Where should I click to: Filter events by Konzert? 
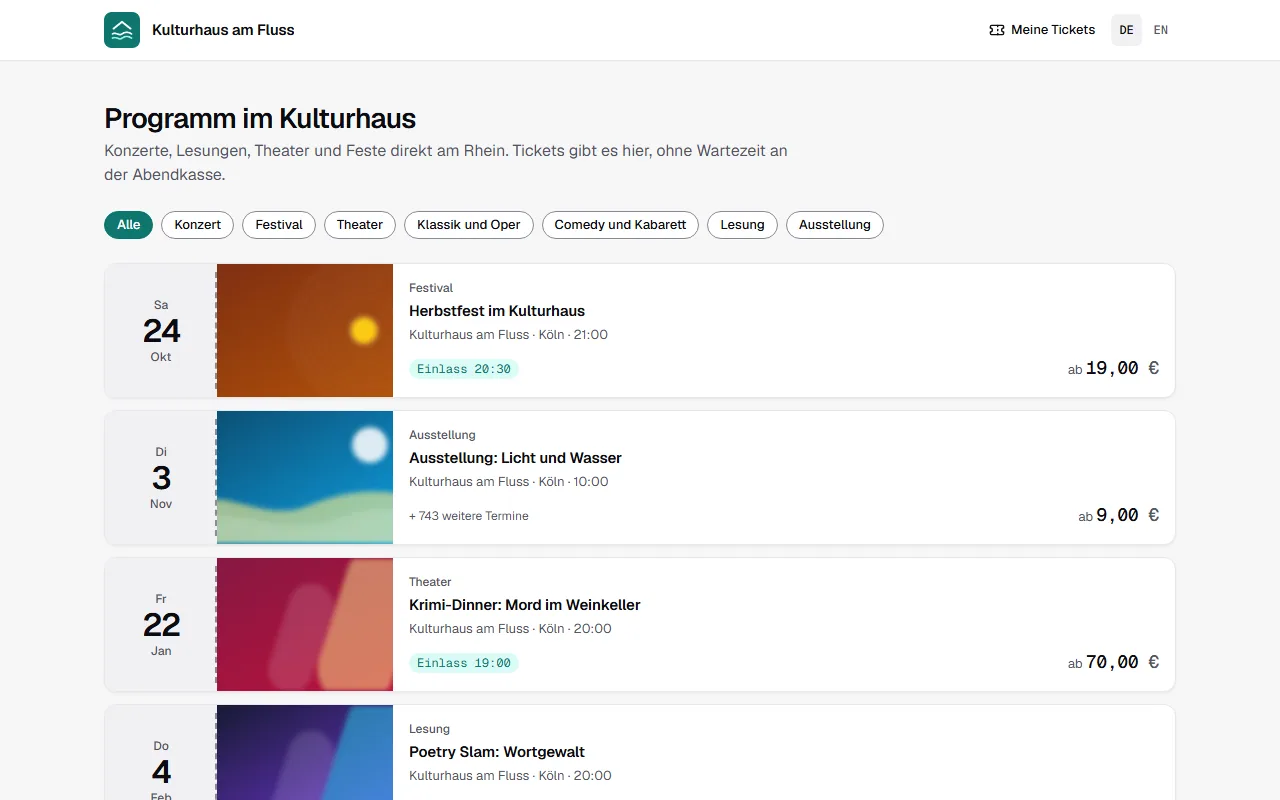[197, 225]
